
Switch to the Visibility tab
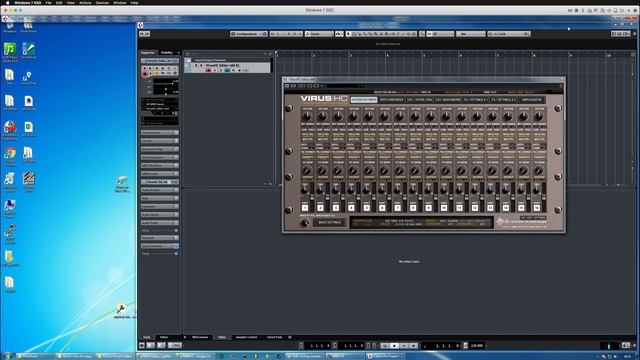(167, 53)
